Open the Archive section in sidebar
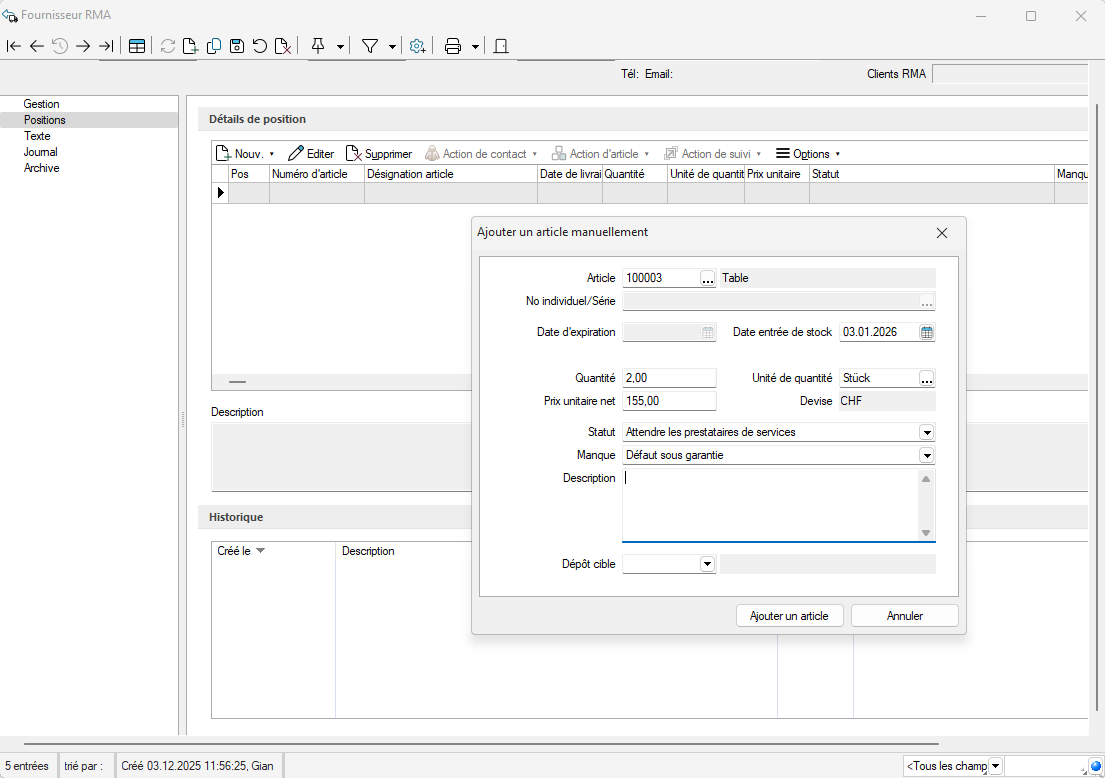1105x778 pixels. point(42,168)
